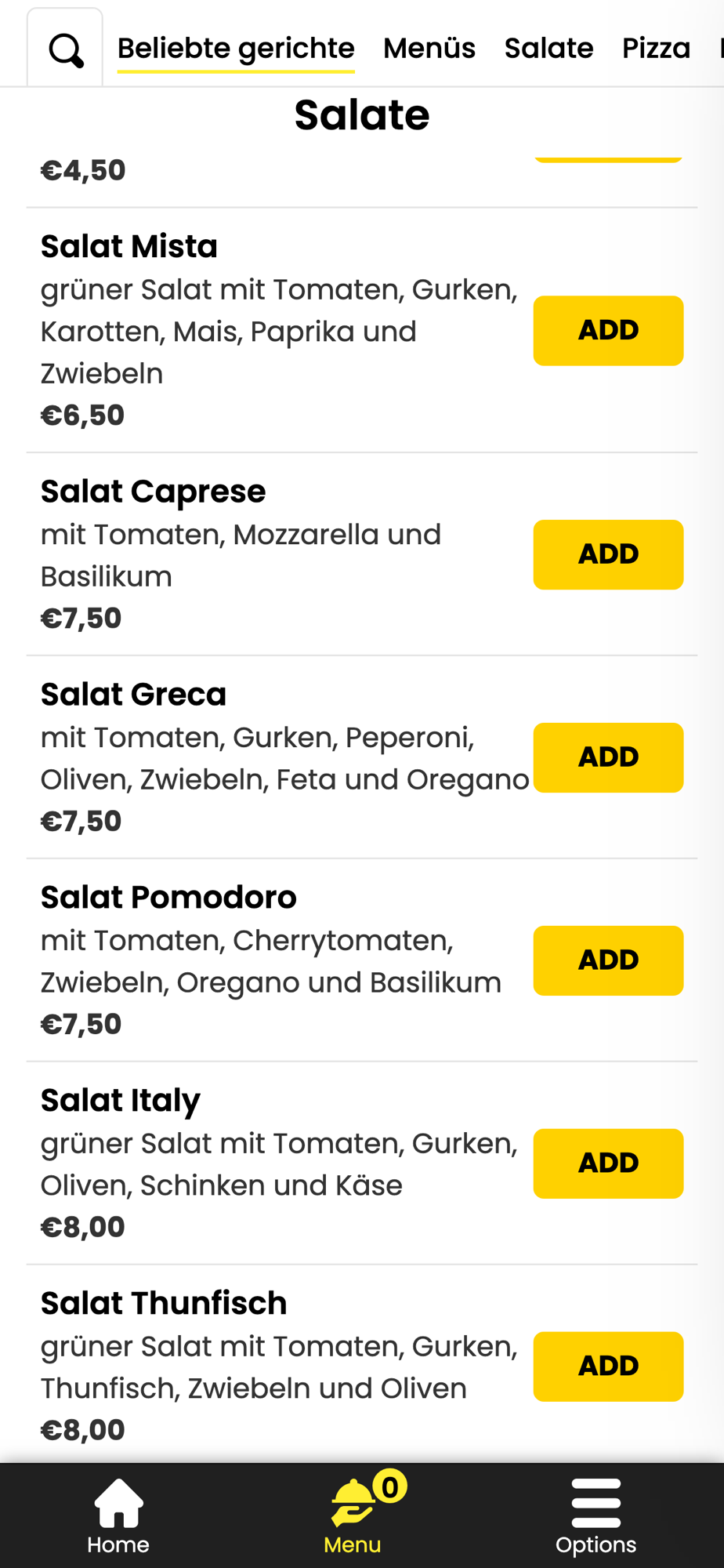This screenshot has width=724, height=1568.
Task: Select the Salat Greca heading
Action: pyautogui.click(x=134, y=695)
